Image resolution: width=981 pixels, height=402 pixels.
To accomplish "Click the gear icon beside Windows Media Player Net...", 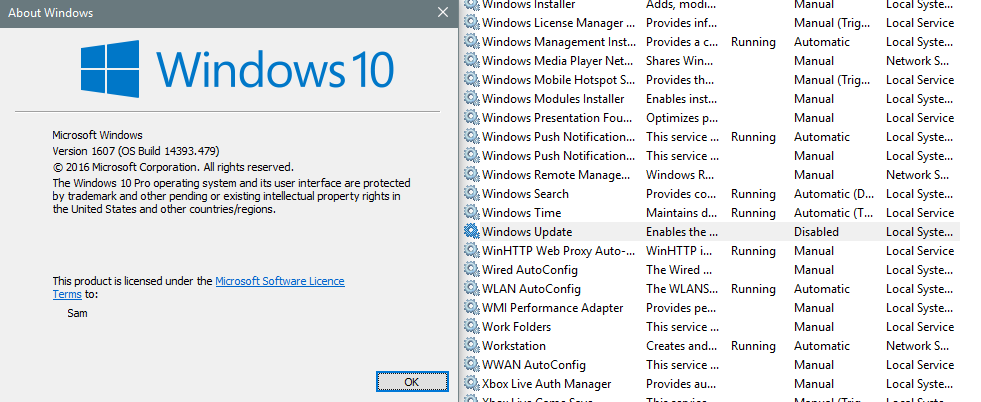I will click(x=471, y=61).
